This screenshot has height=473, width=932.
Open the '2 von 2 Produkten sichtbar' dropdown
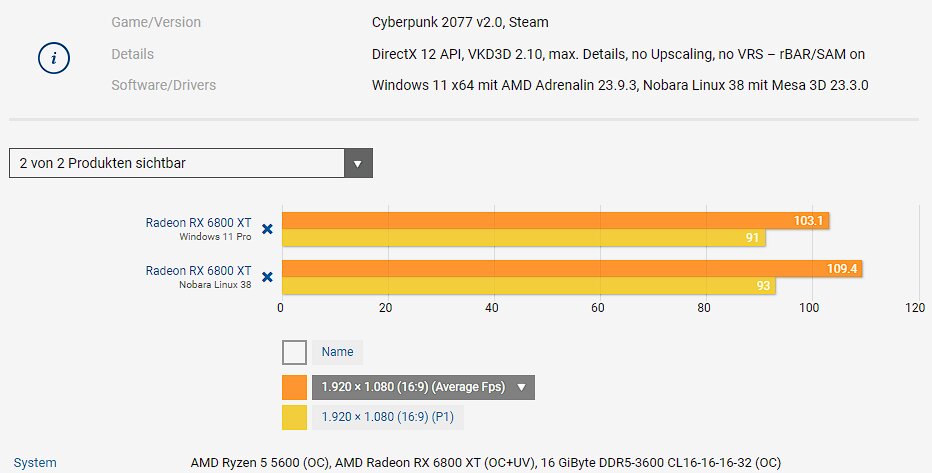coord(191,163)
